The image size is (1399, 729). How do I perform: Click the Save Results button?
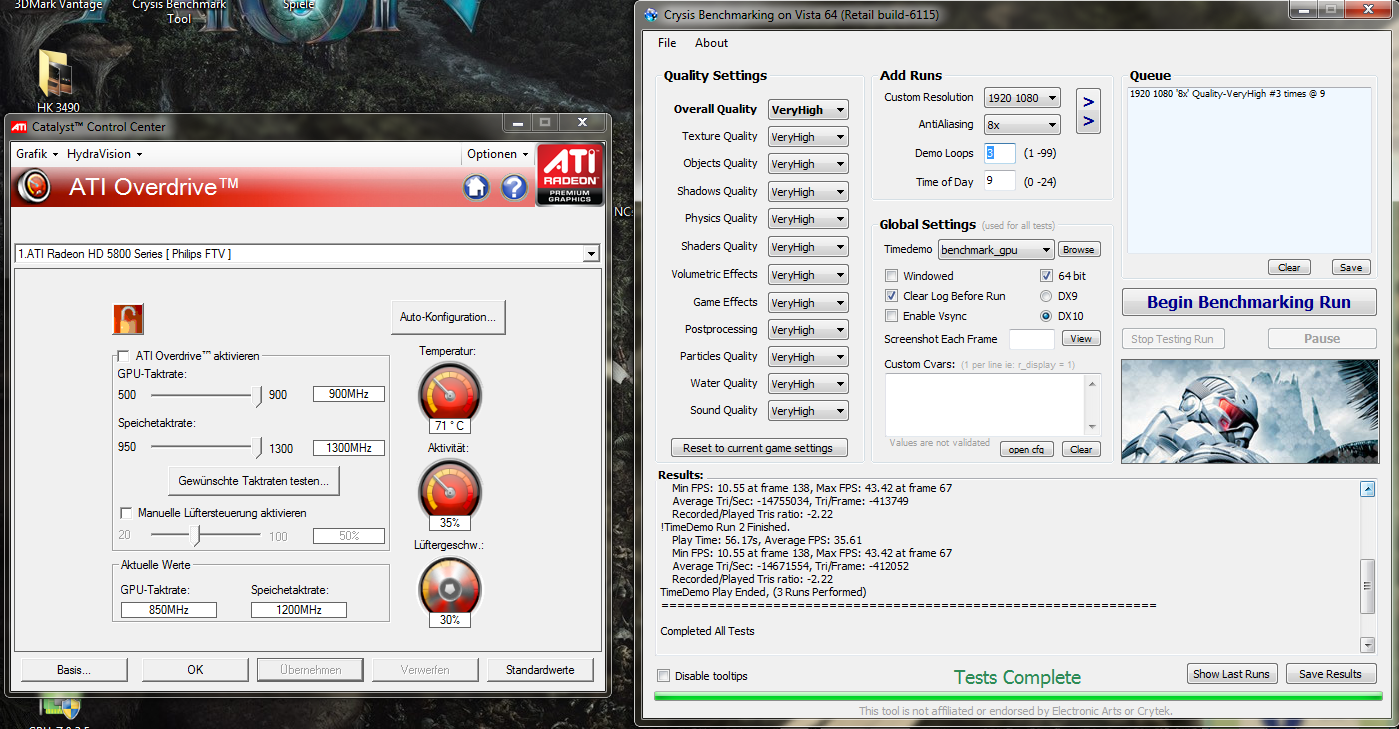tap(1331, 674)
